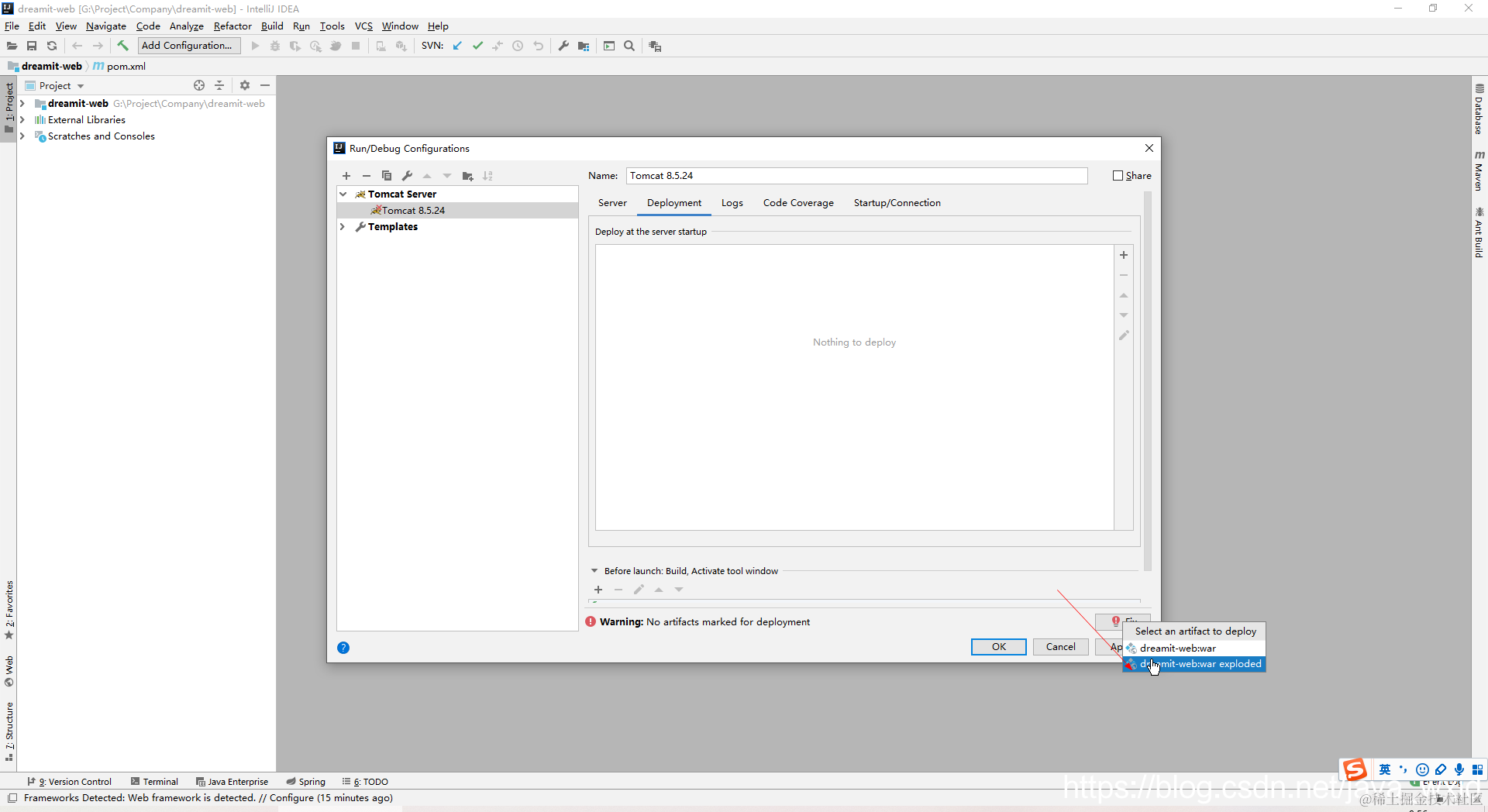The image size is (1488, 812).
Task: Select the dreamit-web:war artifact
Action: [x=1194, y=648]
